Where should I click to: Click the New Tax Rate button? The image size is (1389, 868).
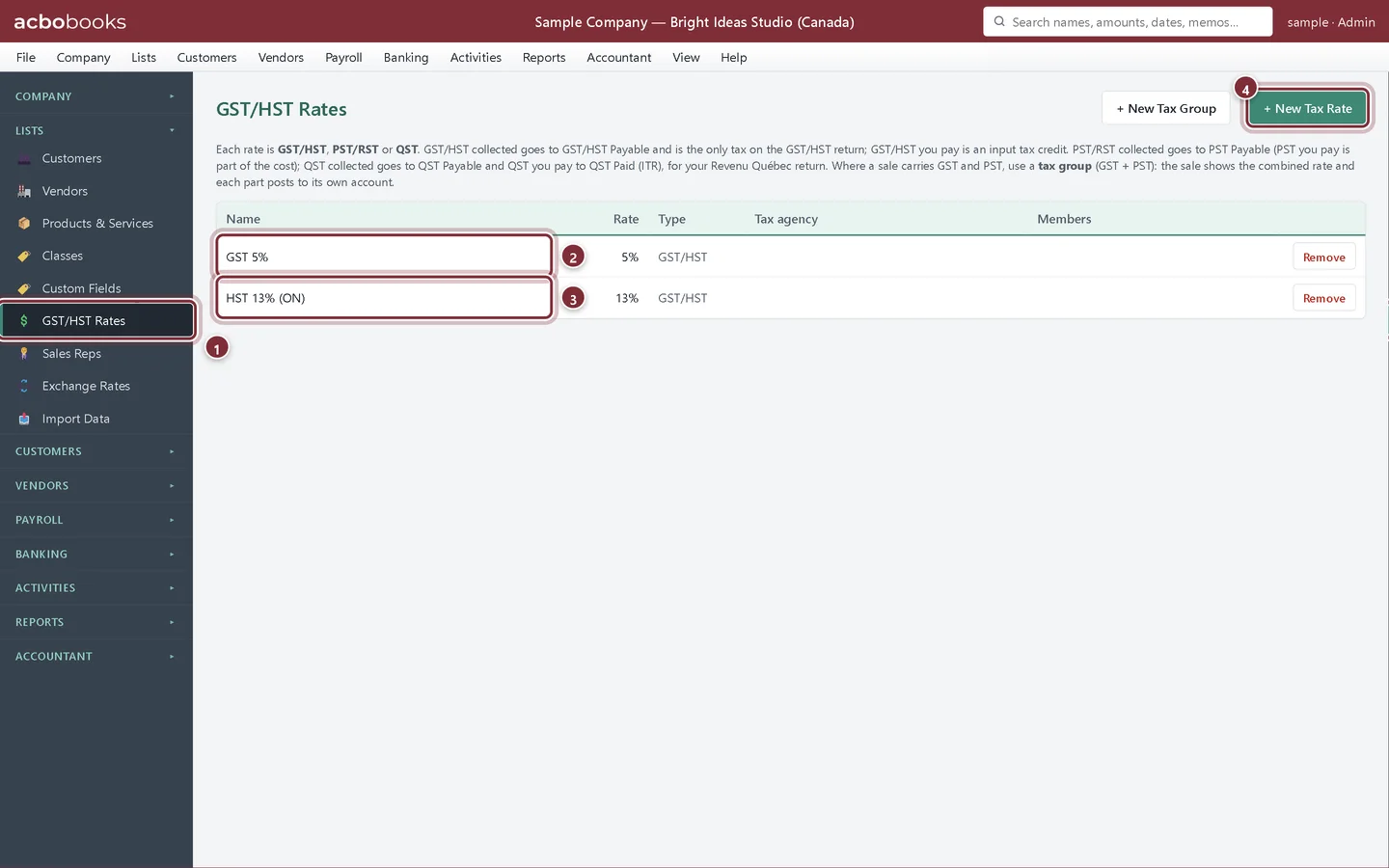pos(1307,108)
